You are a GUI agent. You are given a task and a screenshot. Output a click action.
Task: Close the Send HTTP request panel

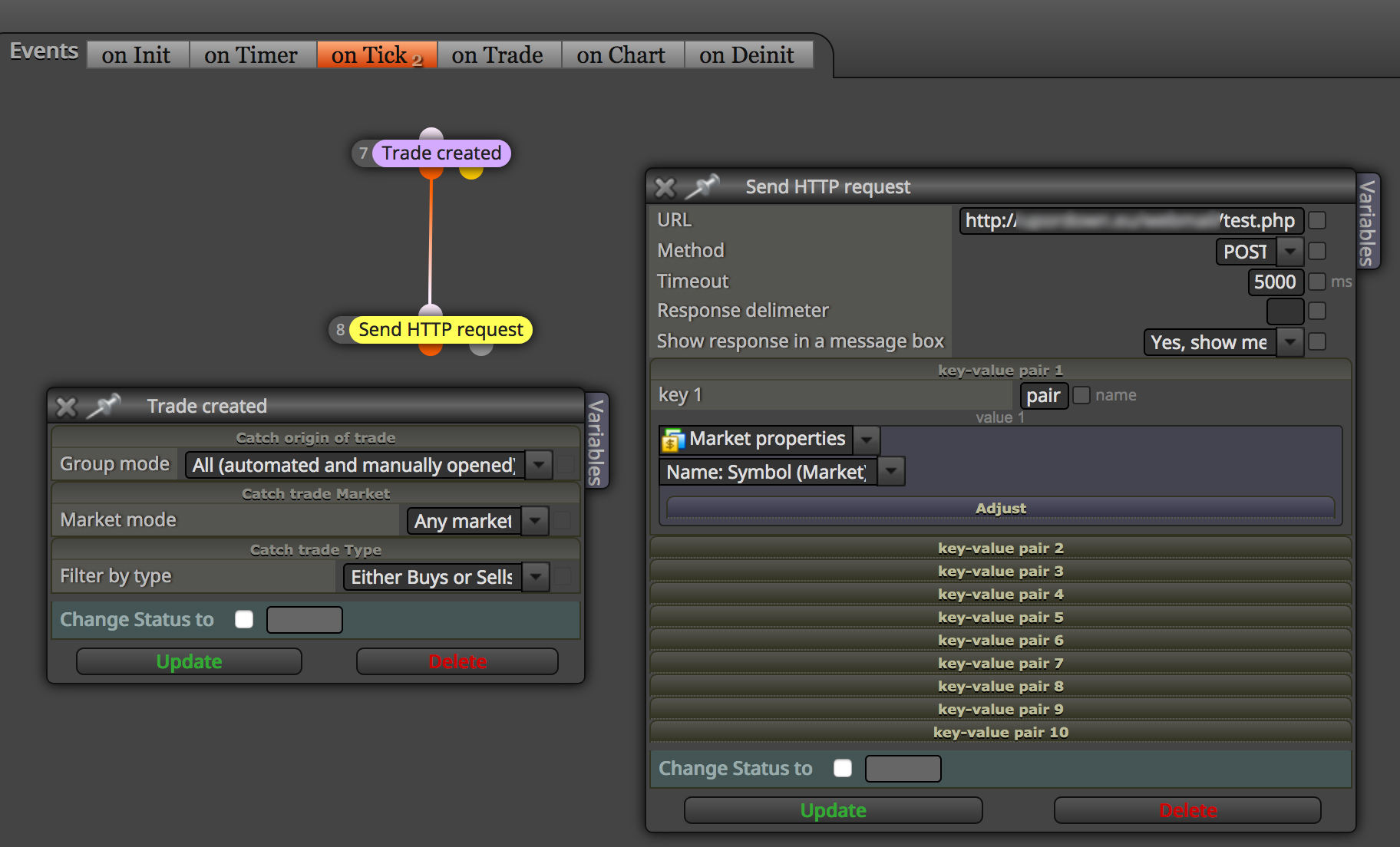[665, 187]
